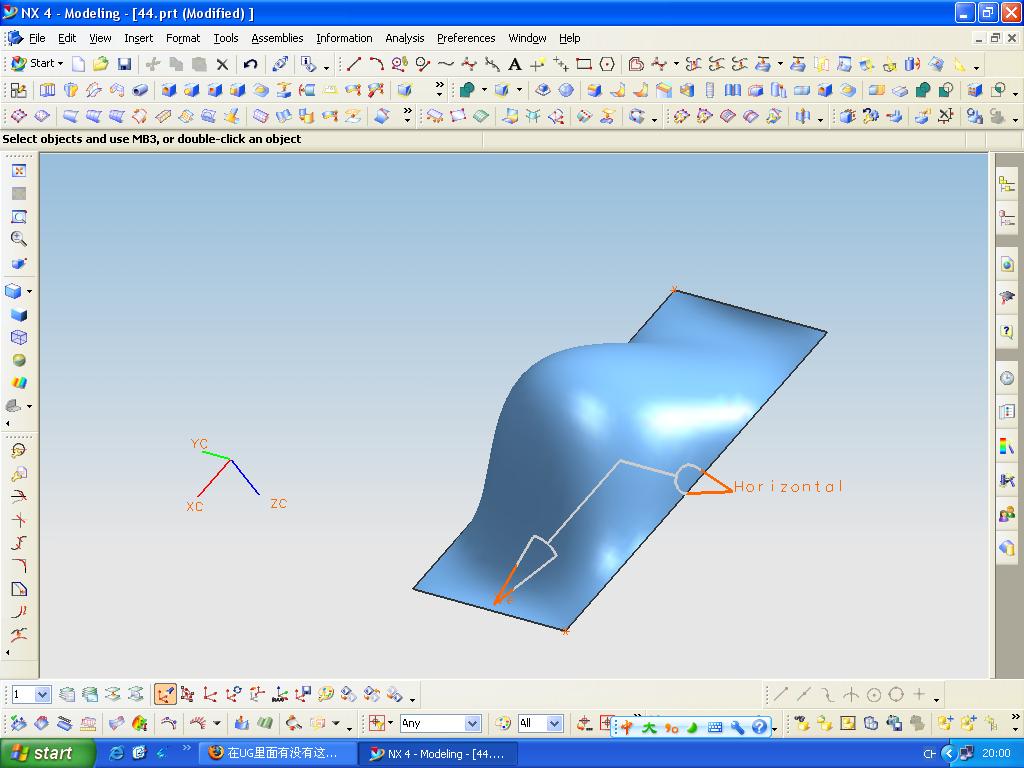1024x768 pixels.
Task: Click the Zoom magnifier icon in the left toolbar
Action: [19, 239]
